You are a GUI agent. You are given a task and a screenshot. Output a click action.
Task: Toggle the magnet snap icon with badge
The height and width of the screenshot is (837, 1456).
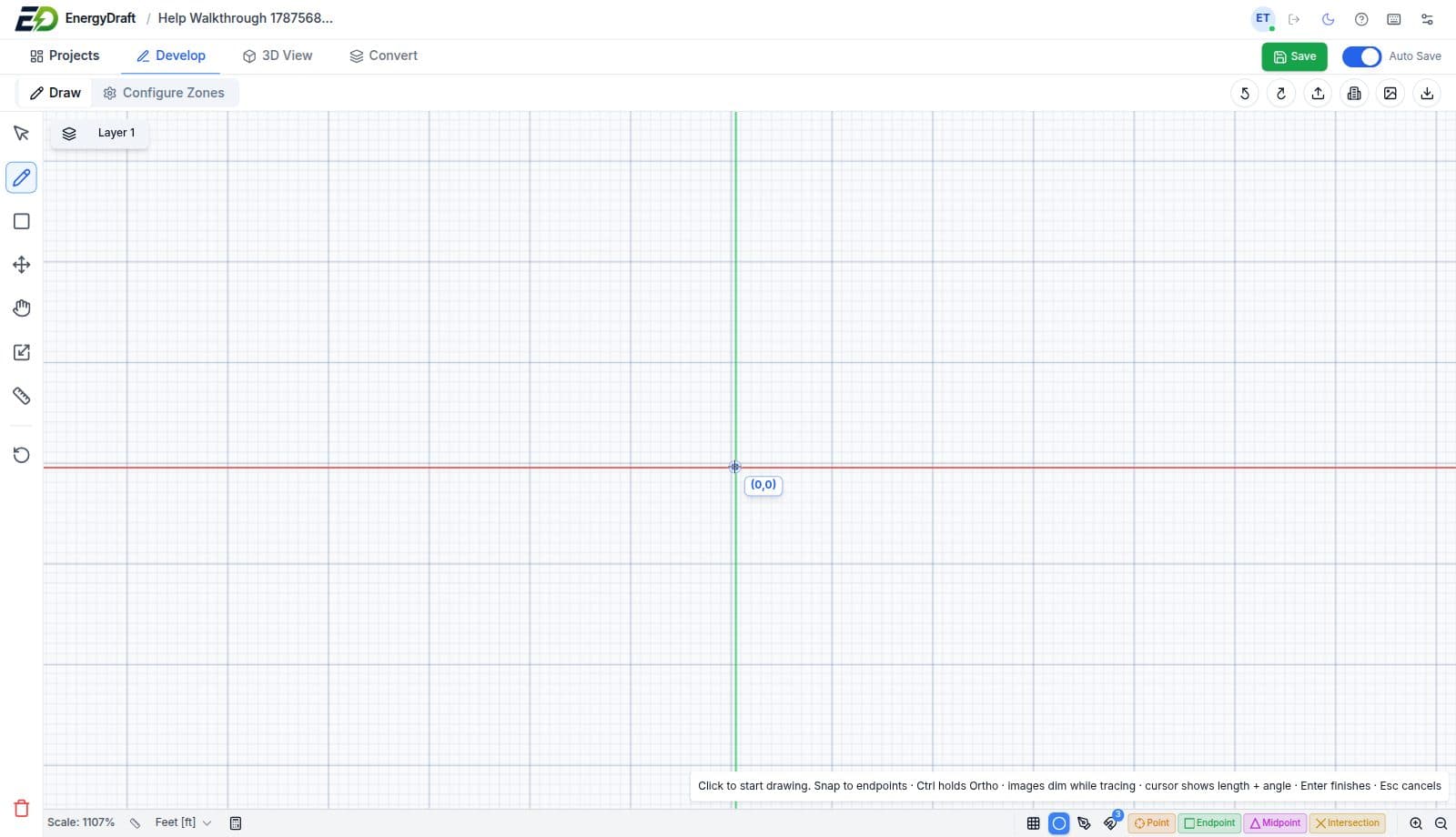[1110, 823]
